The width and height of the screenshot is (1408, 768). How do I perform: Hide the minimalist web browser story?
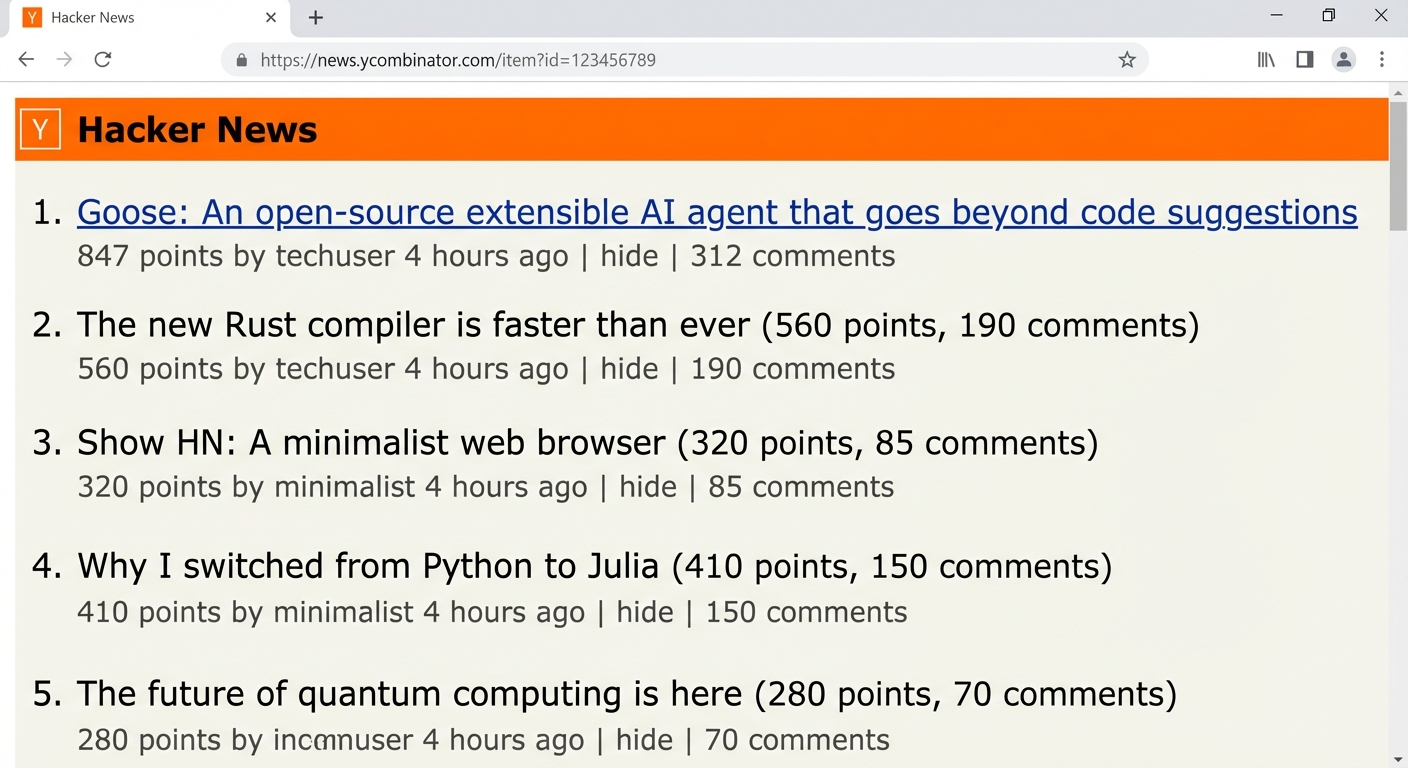[647, 487]
